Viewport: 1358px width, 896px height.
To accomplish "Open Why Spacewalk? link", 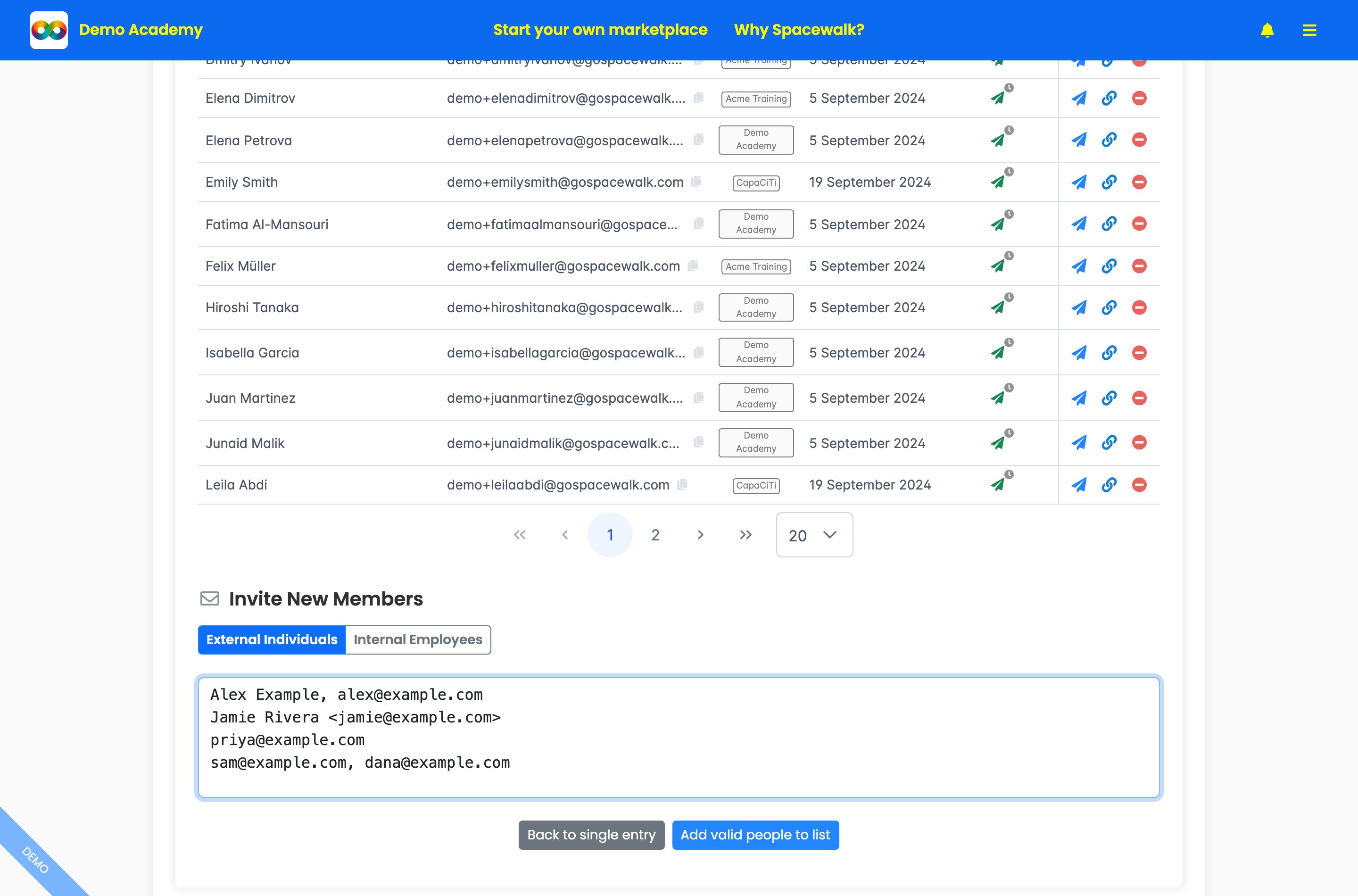I will pos(799,30).
